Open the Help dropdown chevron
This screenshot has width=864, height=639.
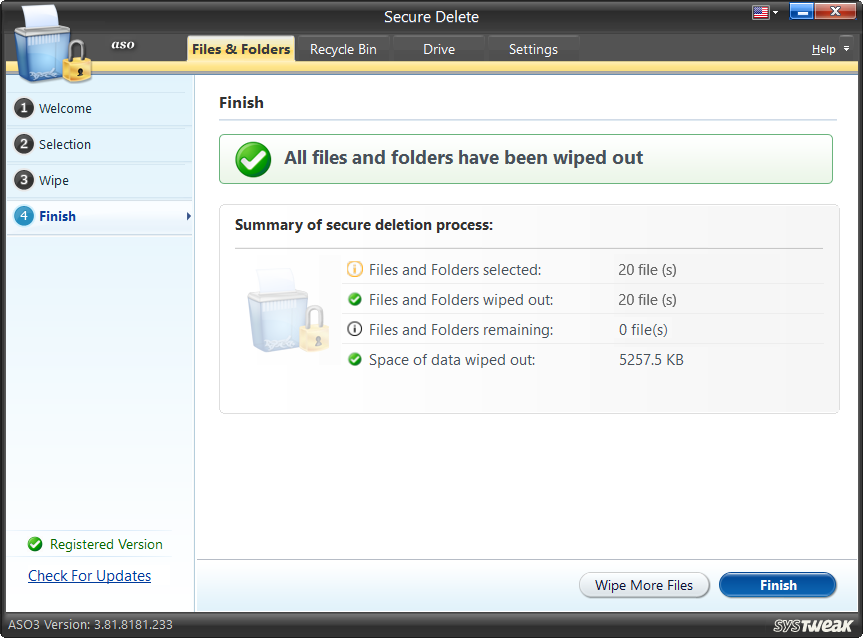pos(844,48)
